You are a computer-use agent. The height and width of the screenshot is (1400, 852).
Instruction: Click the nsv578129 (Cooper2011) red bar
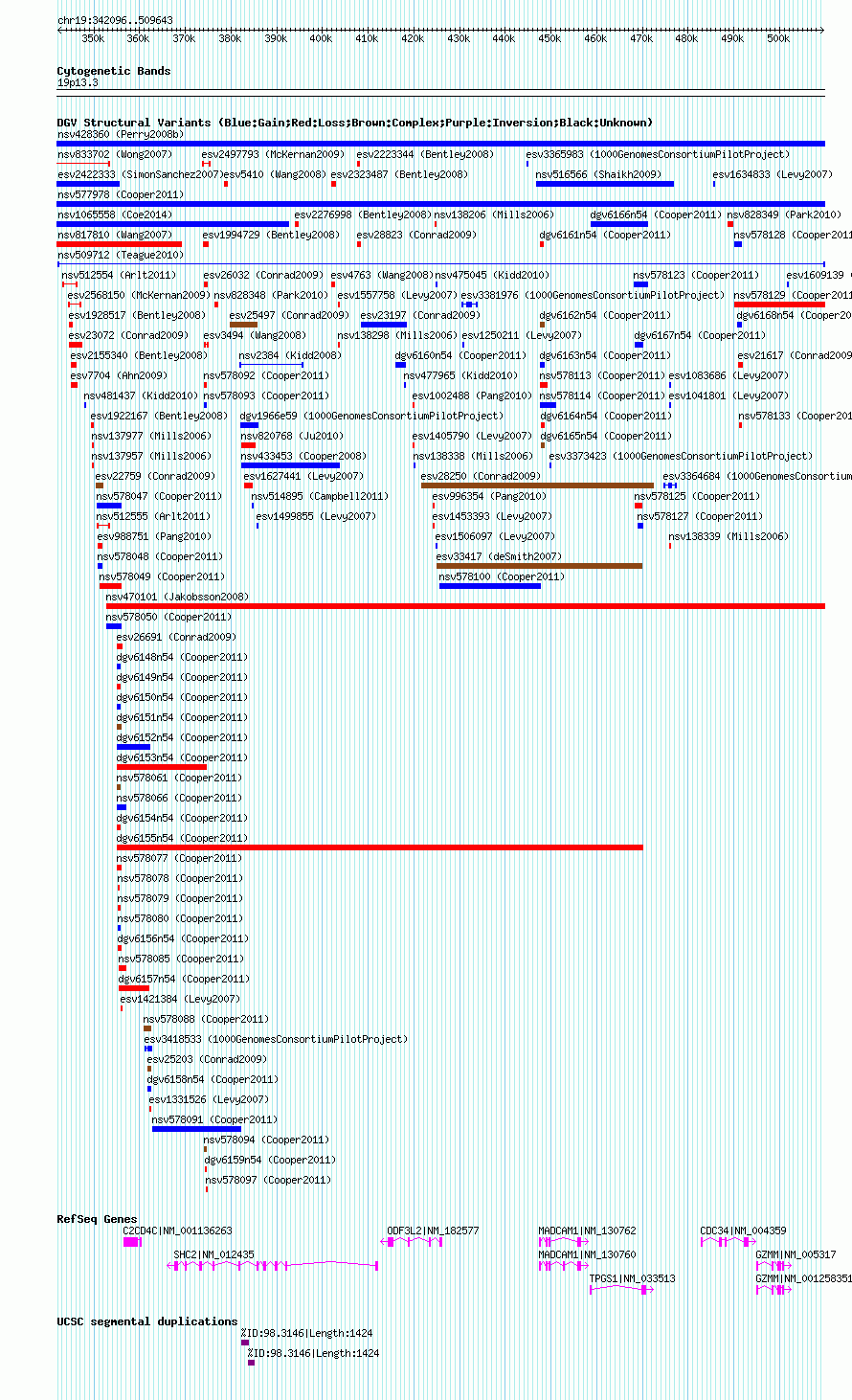point(779,305)
